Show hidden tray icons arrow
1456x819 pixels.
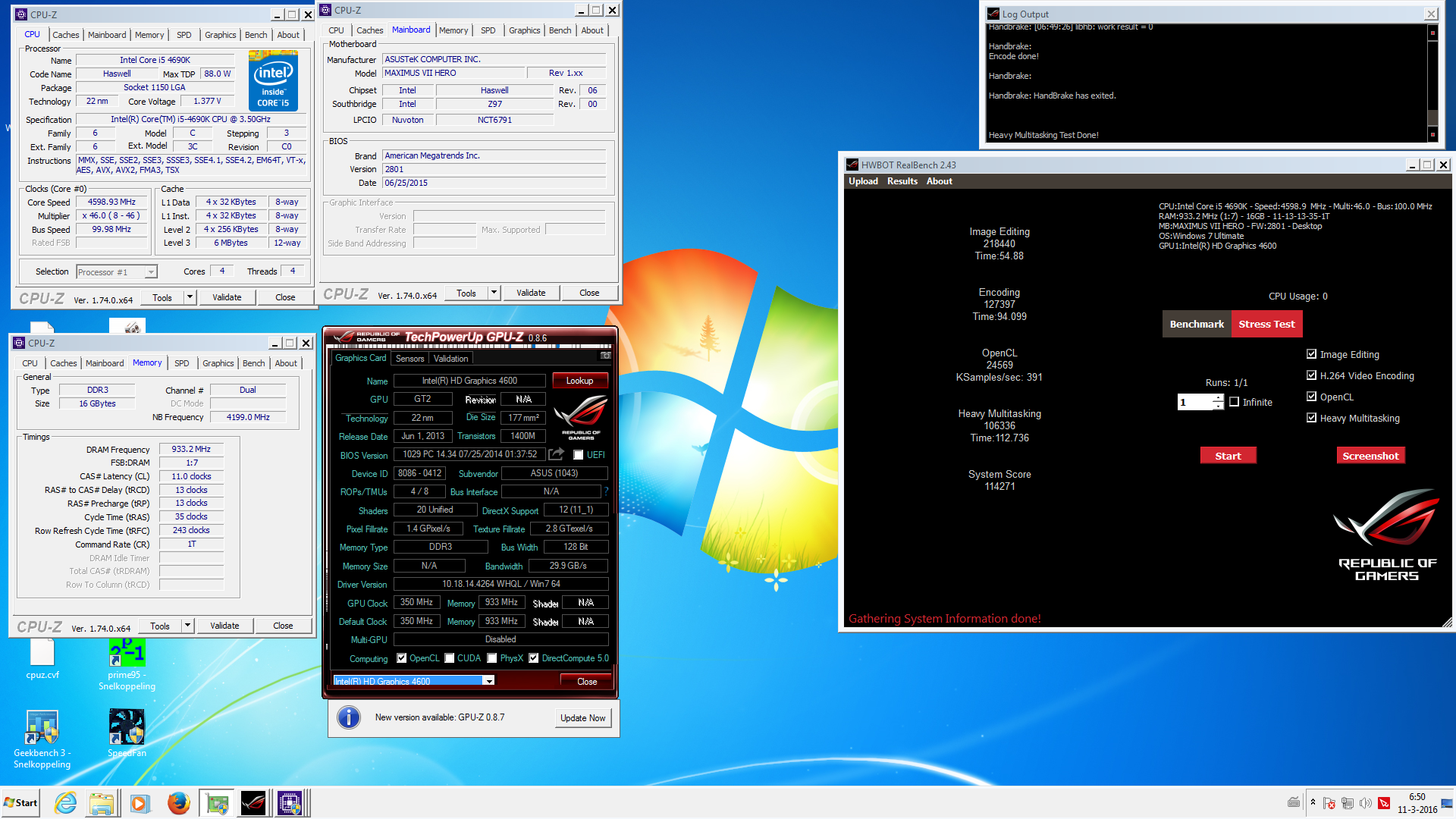point(1313,802)
